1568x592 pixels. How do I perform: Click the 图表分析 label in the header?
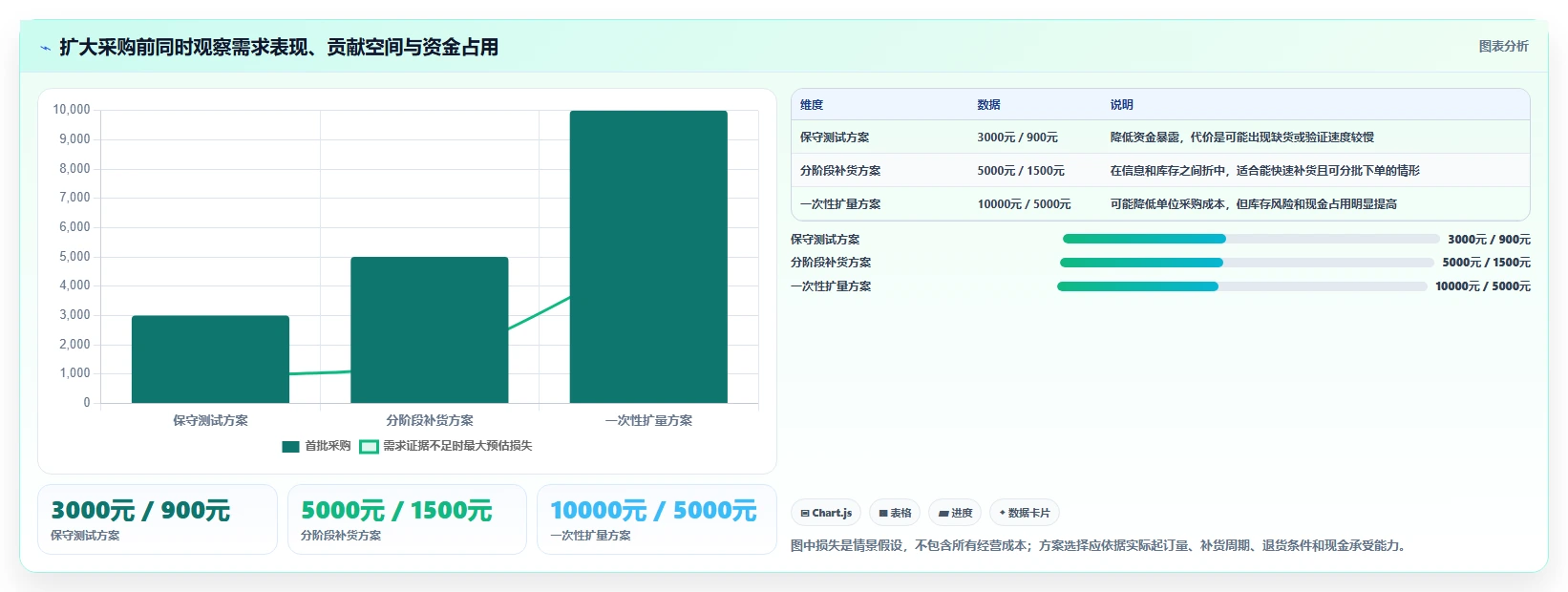coord(1503,46)
